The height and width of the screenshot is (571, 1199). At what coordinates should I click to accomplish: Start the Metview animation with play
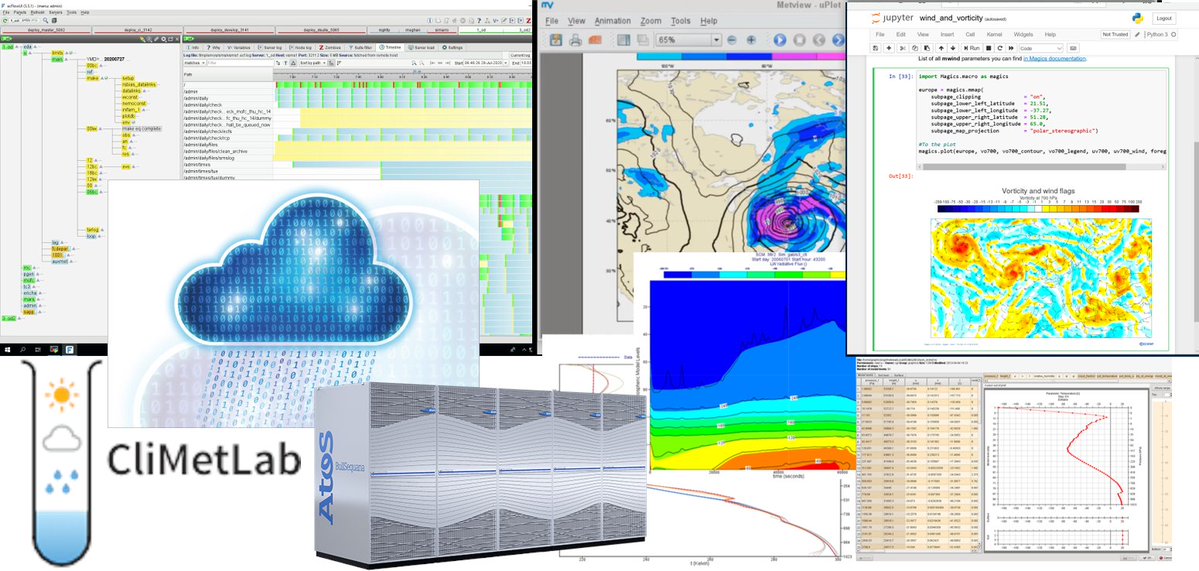coord(780,40)
